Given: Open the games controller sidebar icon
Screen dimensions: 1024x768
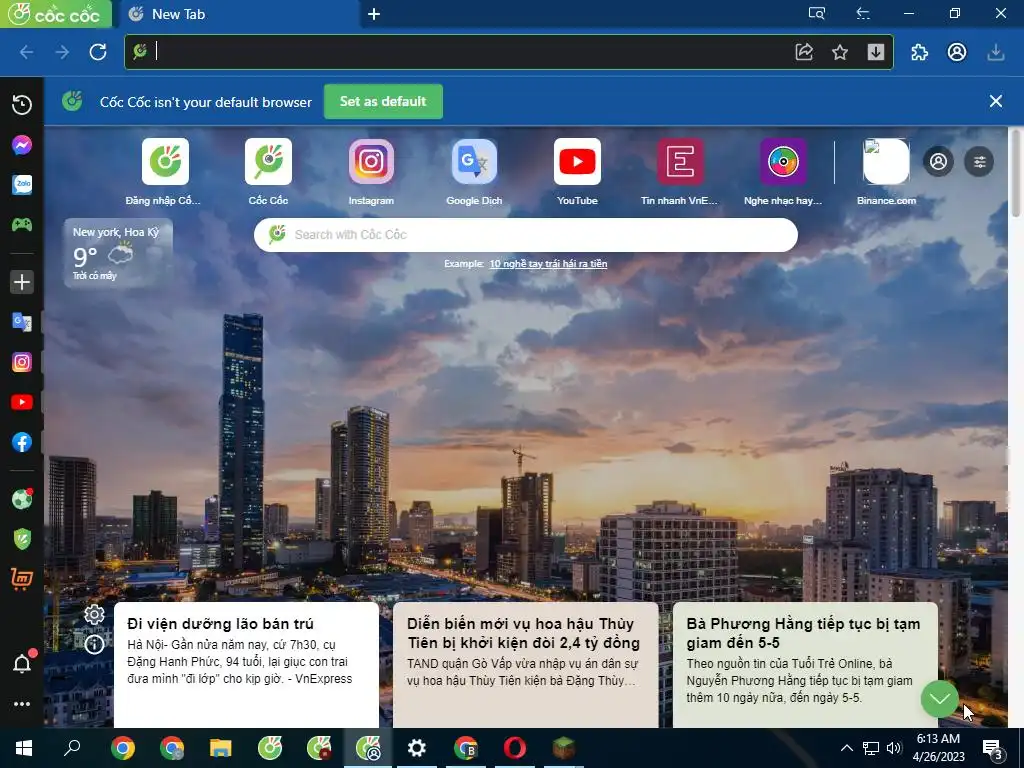Looking at the screenshot, I should 22,225.
